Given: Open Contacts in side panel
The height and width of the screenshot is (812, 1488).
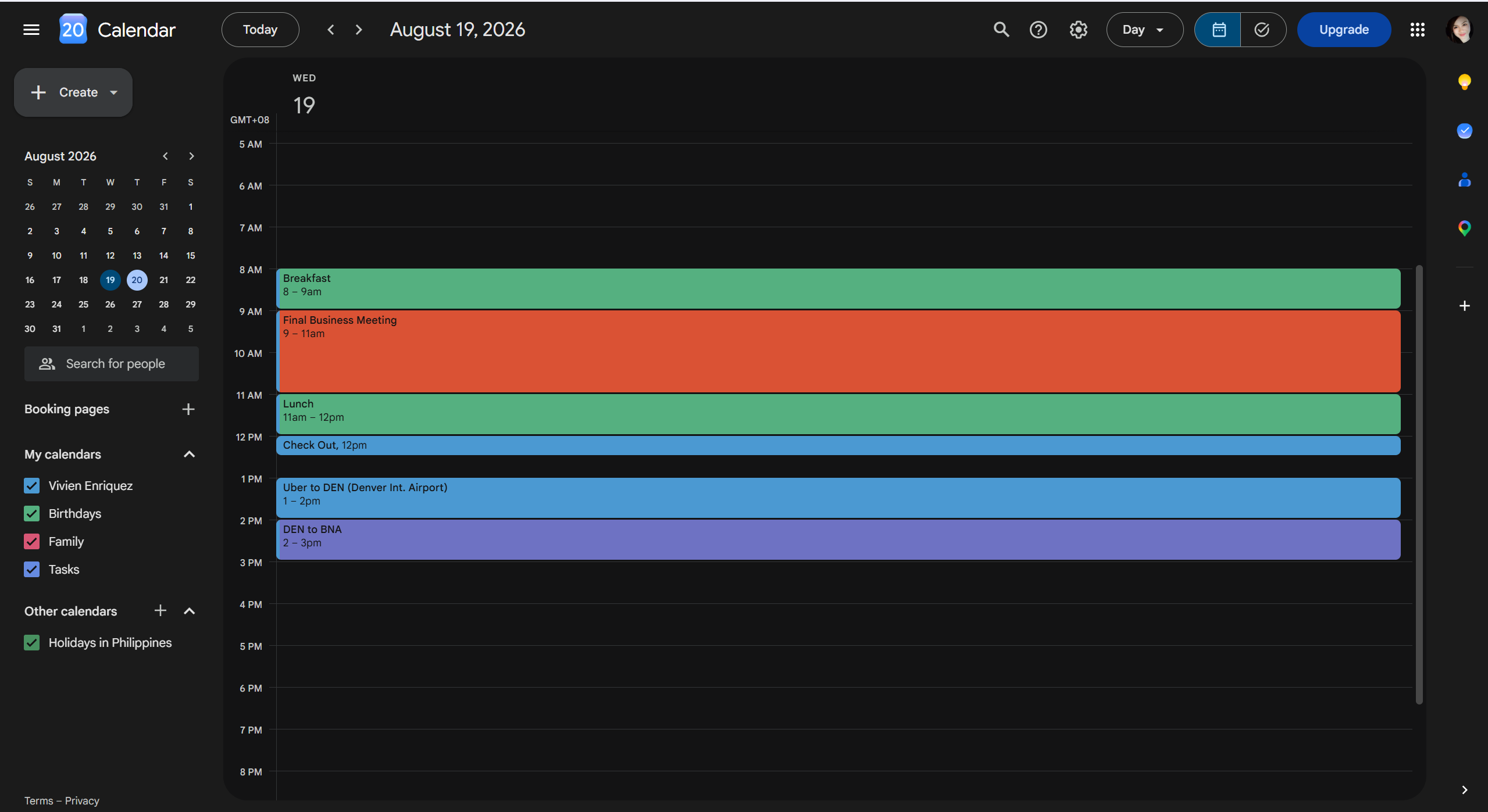Looking at the screenshot, I should pyautogui.click(x=1464, y=180).
